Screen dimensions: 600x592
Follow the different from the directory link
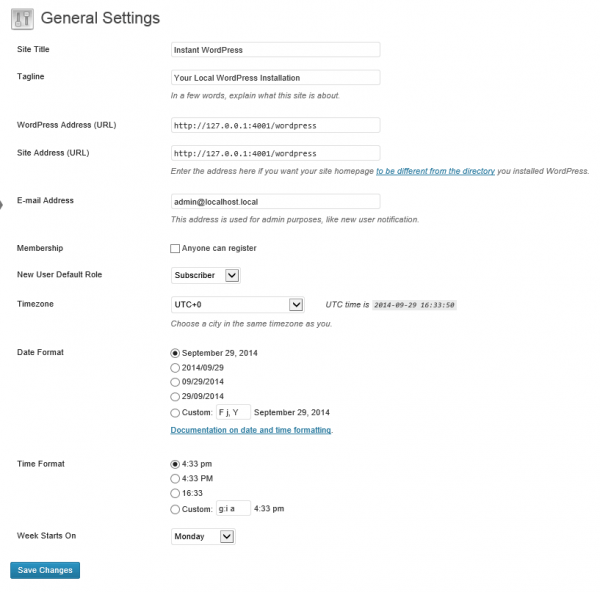(435, 171)
